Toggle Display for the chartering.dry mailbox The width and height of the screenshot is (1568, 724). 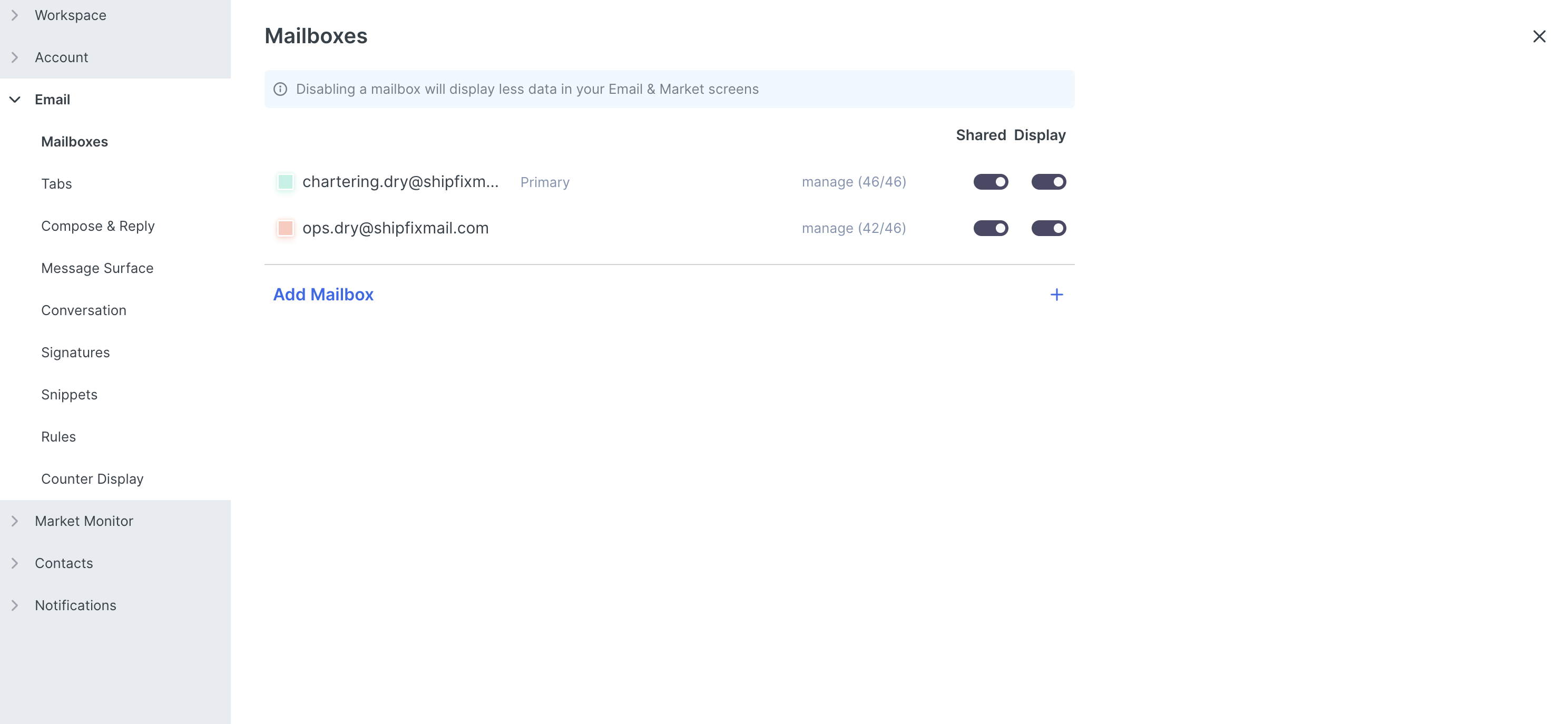tap(1048, 182)
